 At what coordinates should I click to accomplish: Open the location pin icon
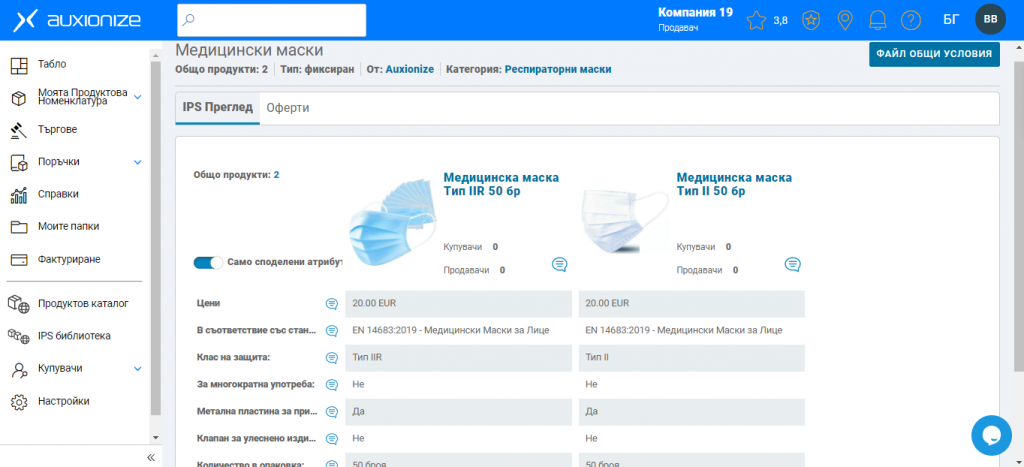[845, 20]
